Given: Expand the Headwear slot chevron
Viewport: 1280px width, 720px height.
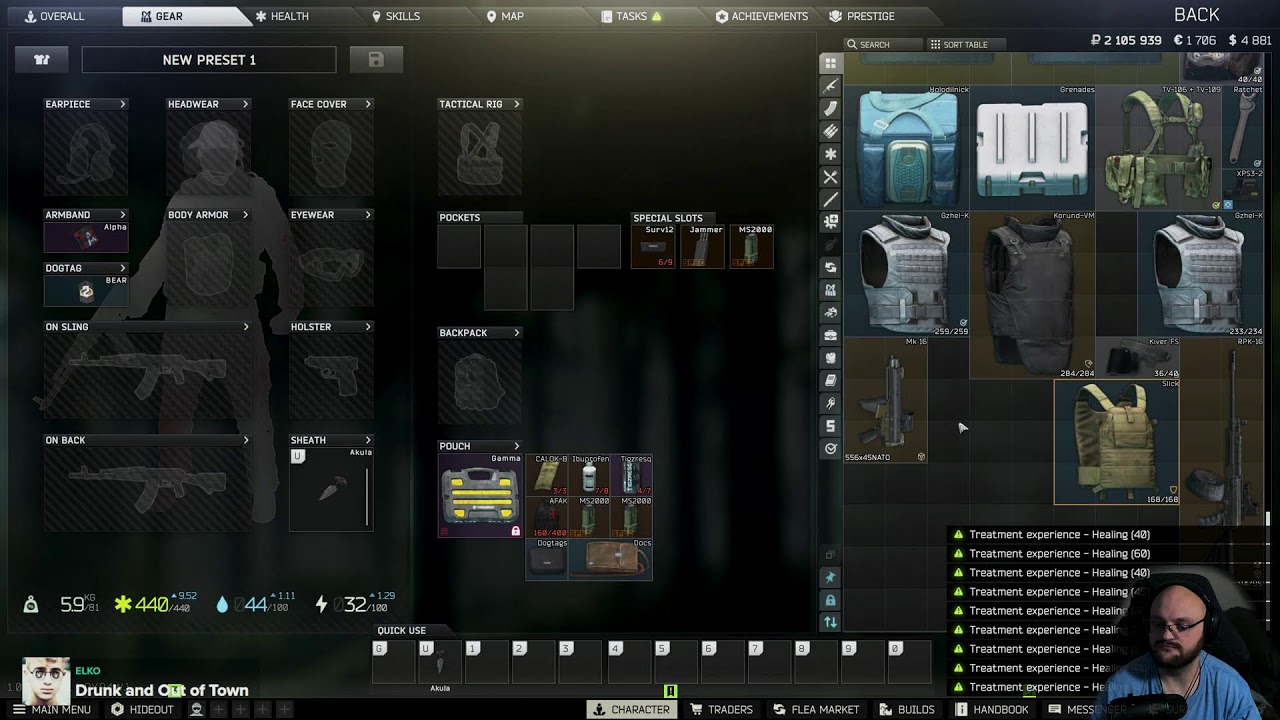Looking at the screenshot, I should pyautogui.click(x=245, y=104).
